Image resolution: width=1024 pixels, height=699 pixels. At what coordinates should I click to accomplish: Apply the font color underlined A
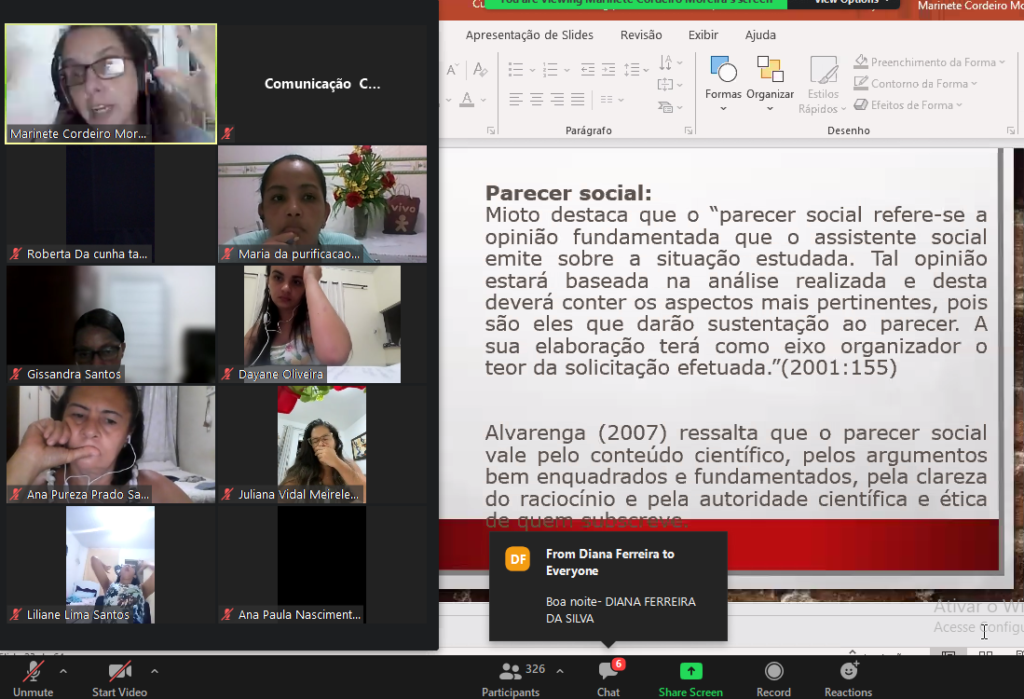pos(467,99)
